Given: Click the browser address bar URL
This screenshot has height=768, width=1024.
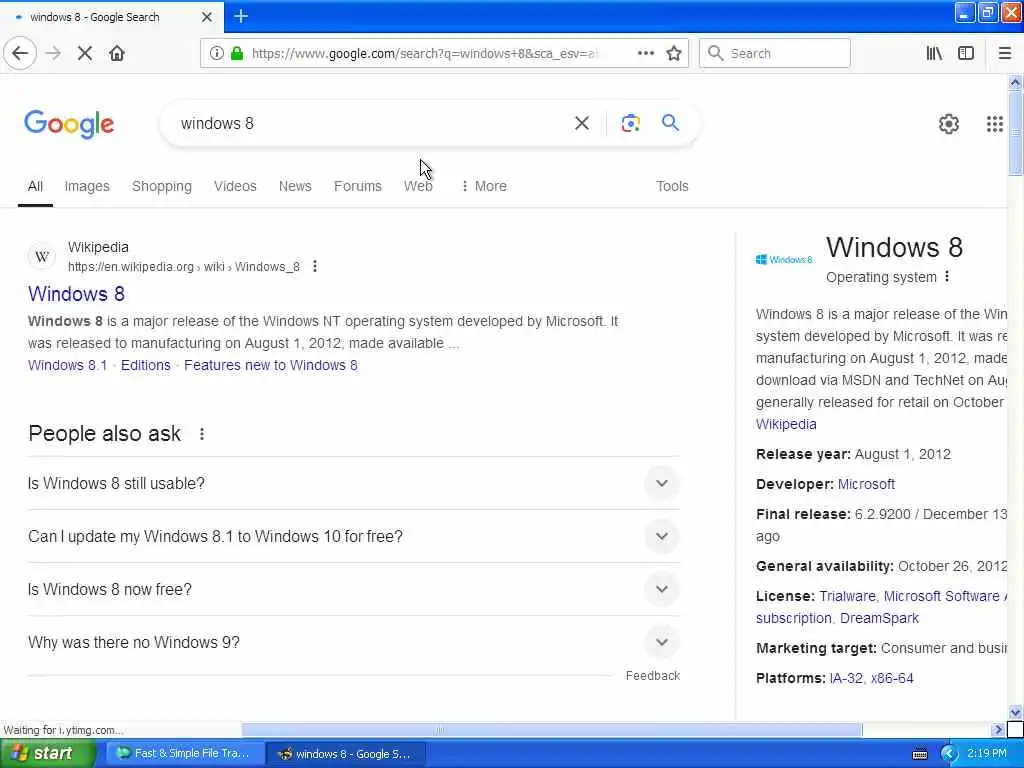Looking at the screenshot, I should click(424, 53).
